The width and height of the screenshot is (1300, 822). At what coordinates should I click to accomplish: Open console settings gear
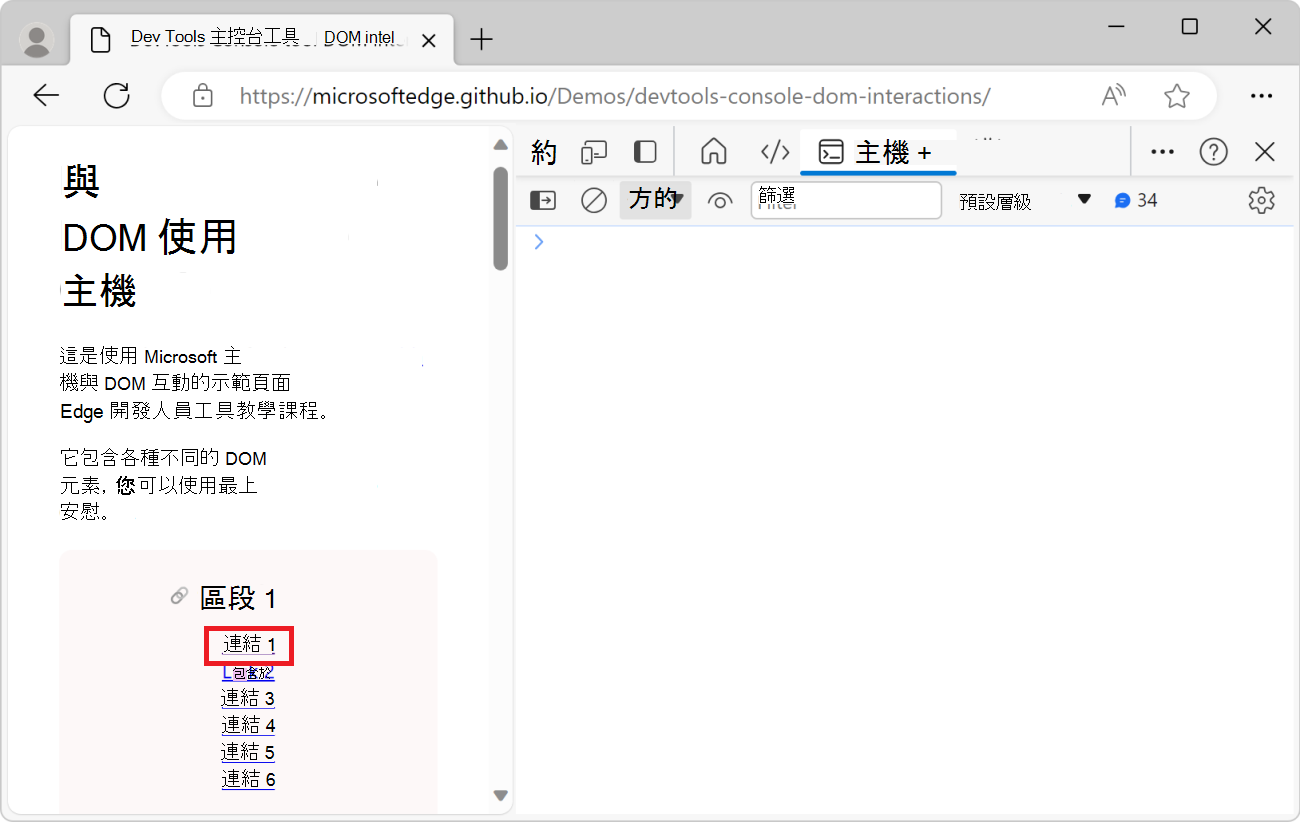point(1262,200)
